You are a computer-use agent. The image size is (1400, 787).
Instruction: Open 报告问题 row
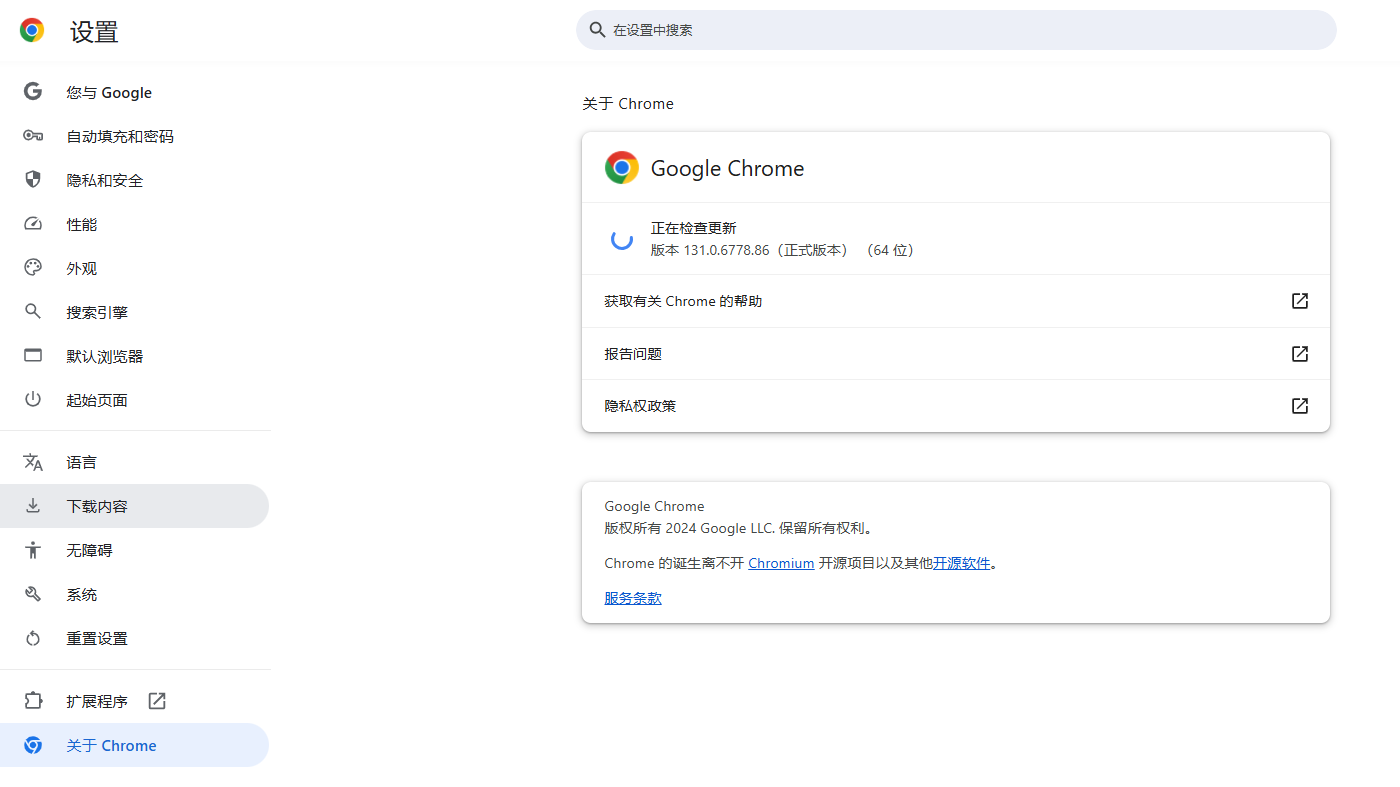click(956, 354)
